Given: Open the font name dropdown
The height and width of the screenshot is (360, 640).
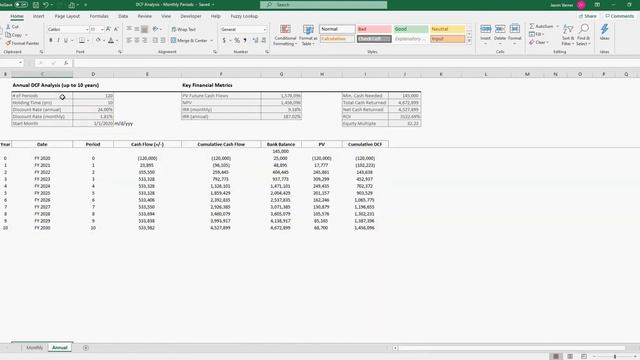Looking at the screenshot, I should (87, 29).
